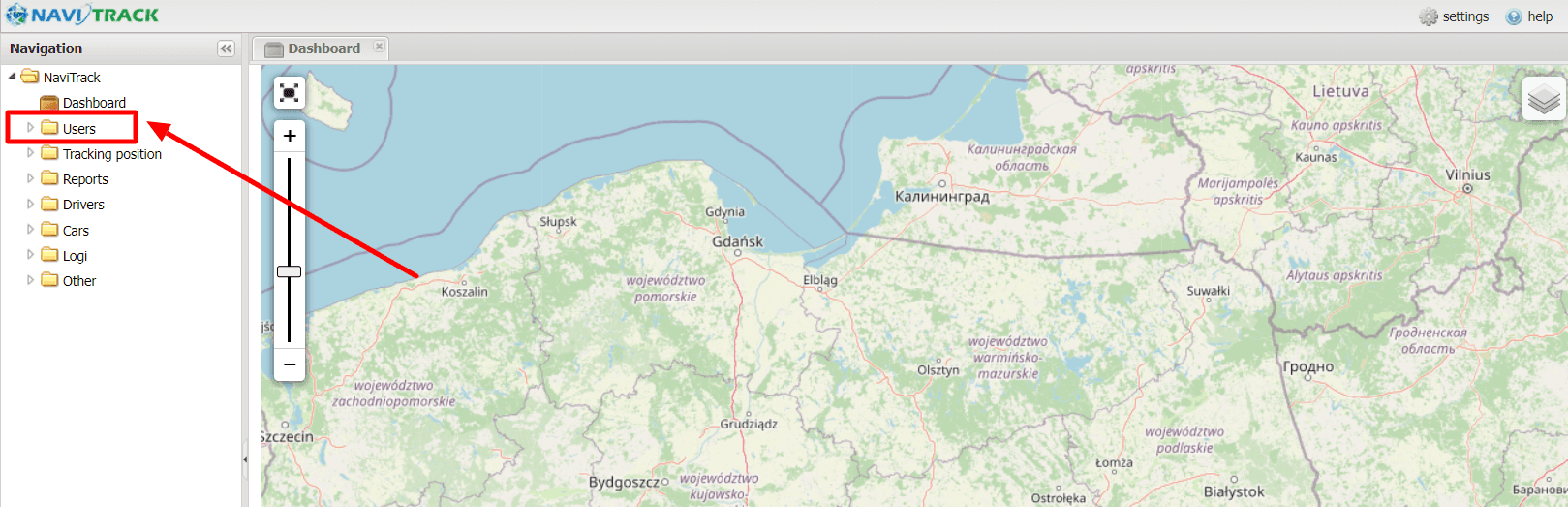Viewport: 1568px width, 507px height.
Task: Click the help question mark icon
Action: [1514, 16]
